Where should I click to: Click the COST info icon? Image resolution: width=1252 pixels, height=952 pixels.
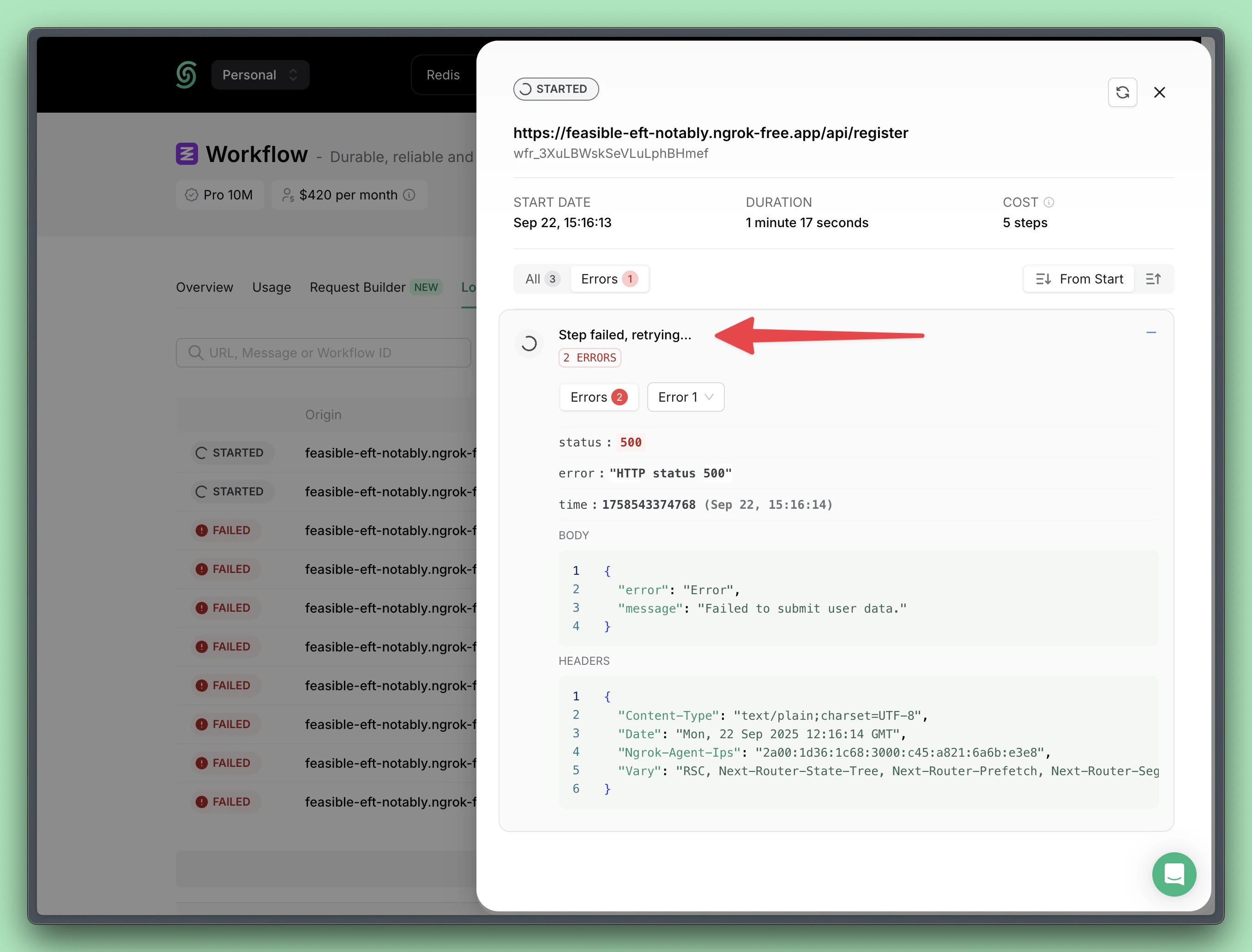(1048, 202)
